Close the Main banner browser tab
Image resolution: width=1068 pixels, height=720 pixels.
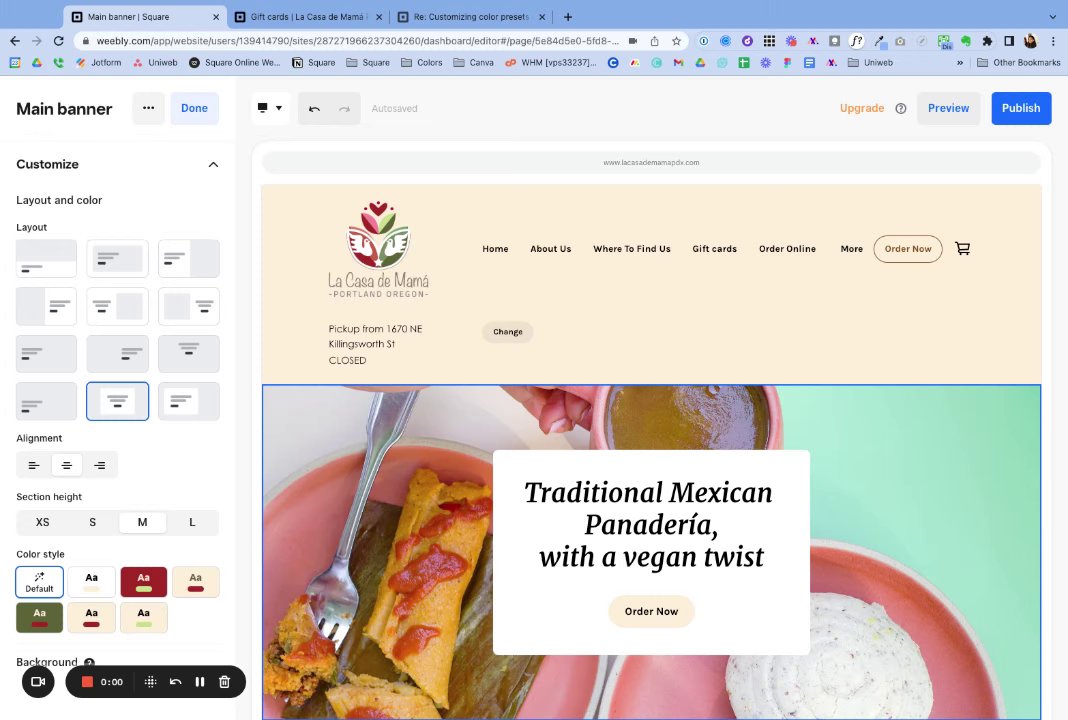coord(216,17)
